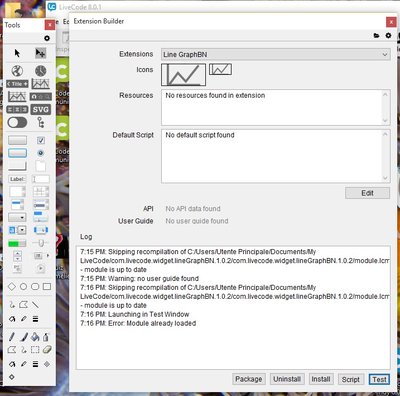
Task: Select the Option Menu control in Tools
Action: 17,218
